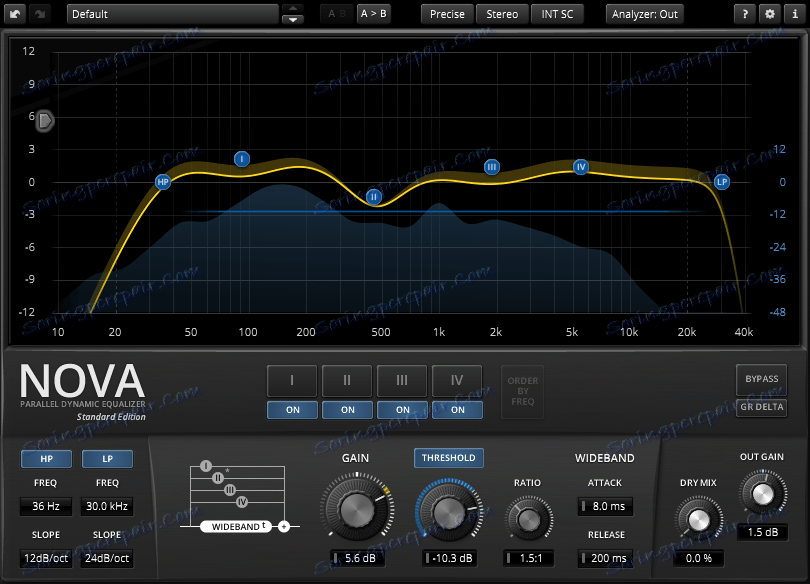Open the Default preset dropdown
The width and height of the screenshot is (810, 584).
[x=173, y=14]
